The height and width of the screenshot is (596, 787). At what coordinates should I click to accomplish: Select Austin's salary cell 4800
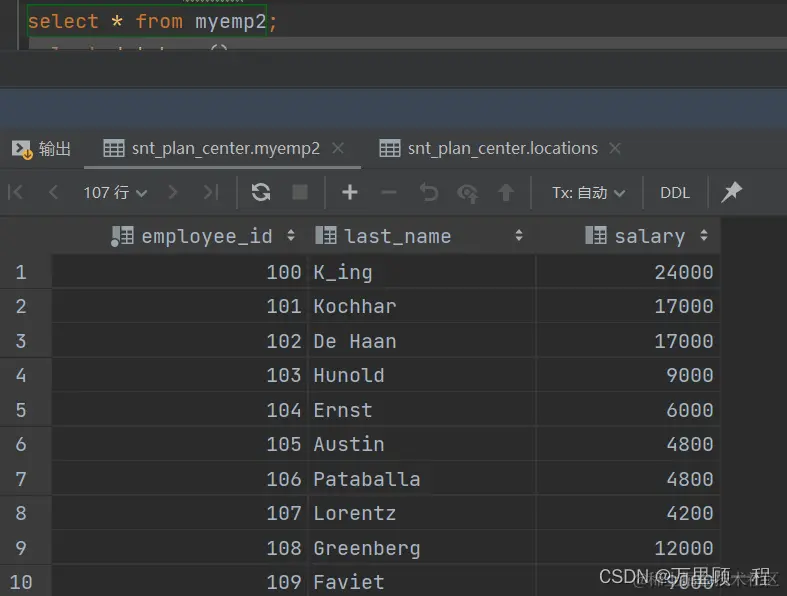628,444
